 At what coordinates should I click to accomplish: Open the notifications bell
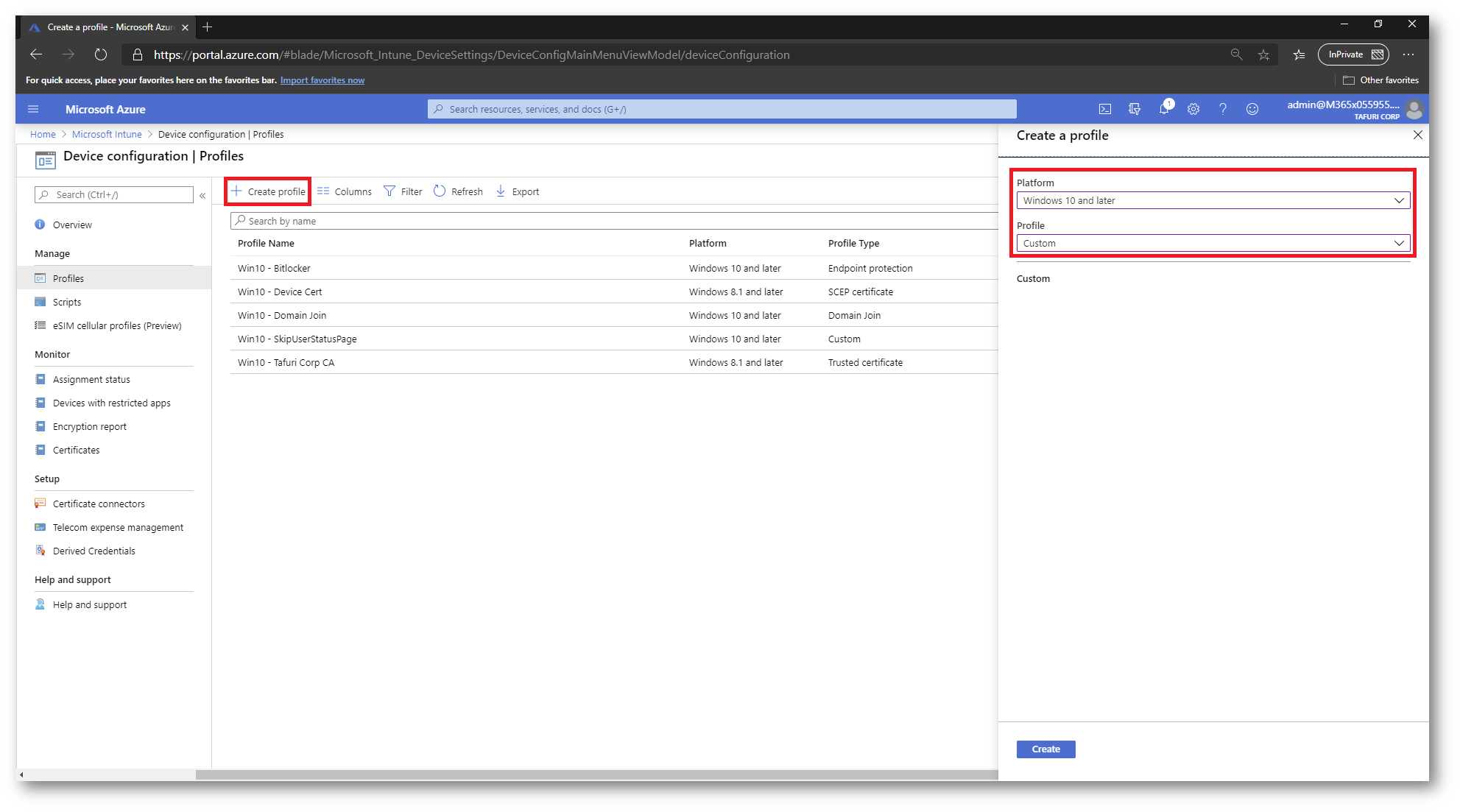click(1164, 109)
